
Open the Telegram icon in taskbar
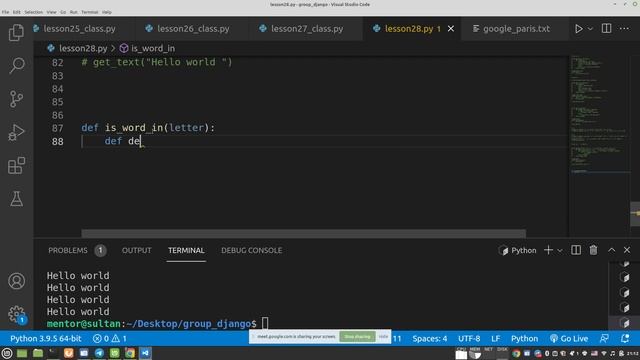click(x=99, y=353)
